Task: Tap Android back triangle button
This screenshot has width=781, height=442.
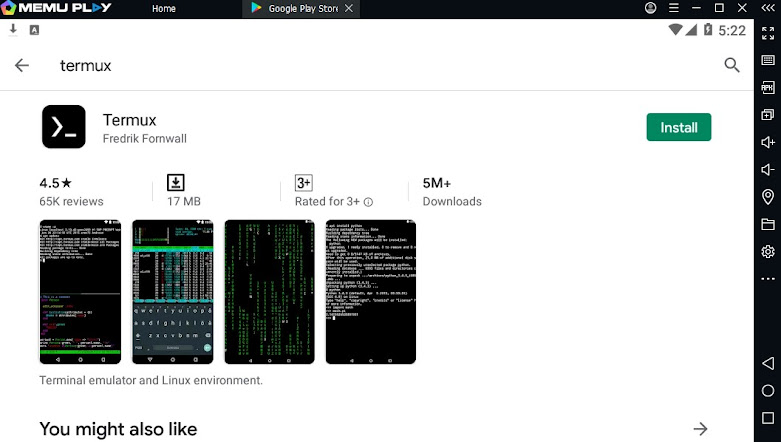Action: tap(768, 363)
